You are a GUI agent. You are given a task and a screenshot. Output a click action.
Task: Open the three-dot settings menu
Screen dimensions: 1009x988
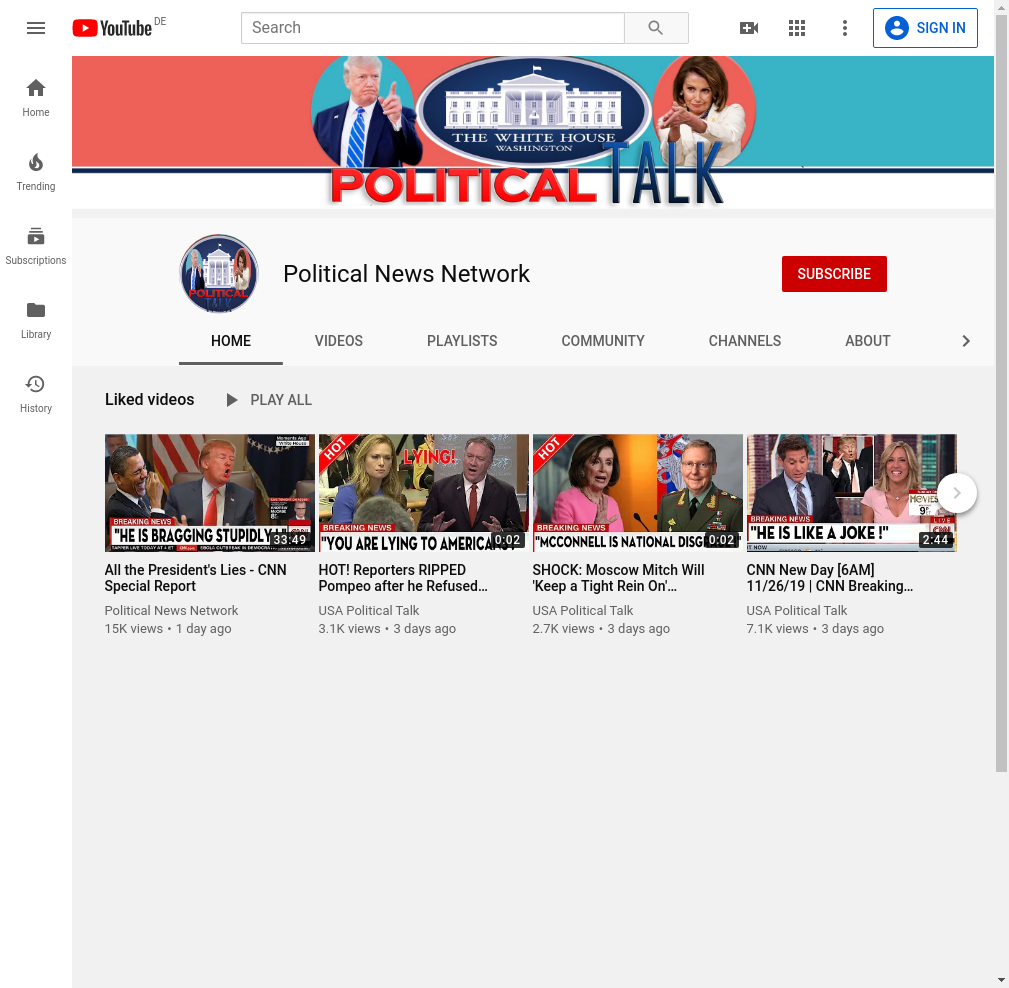click(845, 28)
